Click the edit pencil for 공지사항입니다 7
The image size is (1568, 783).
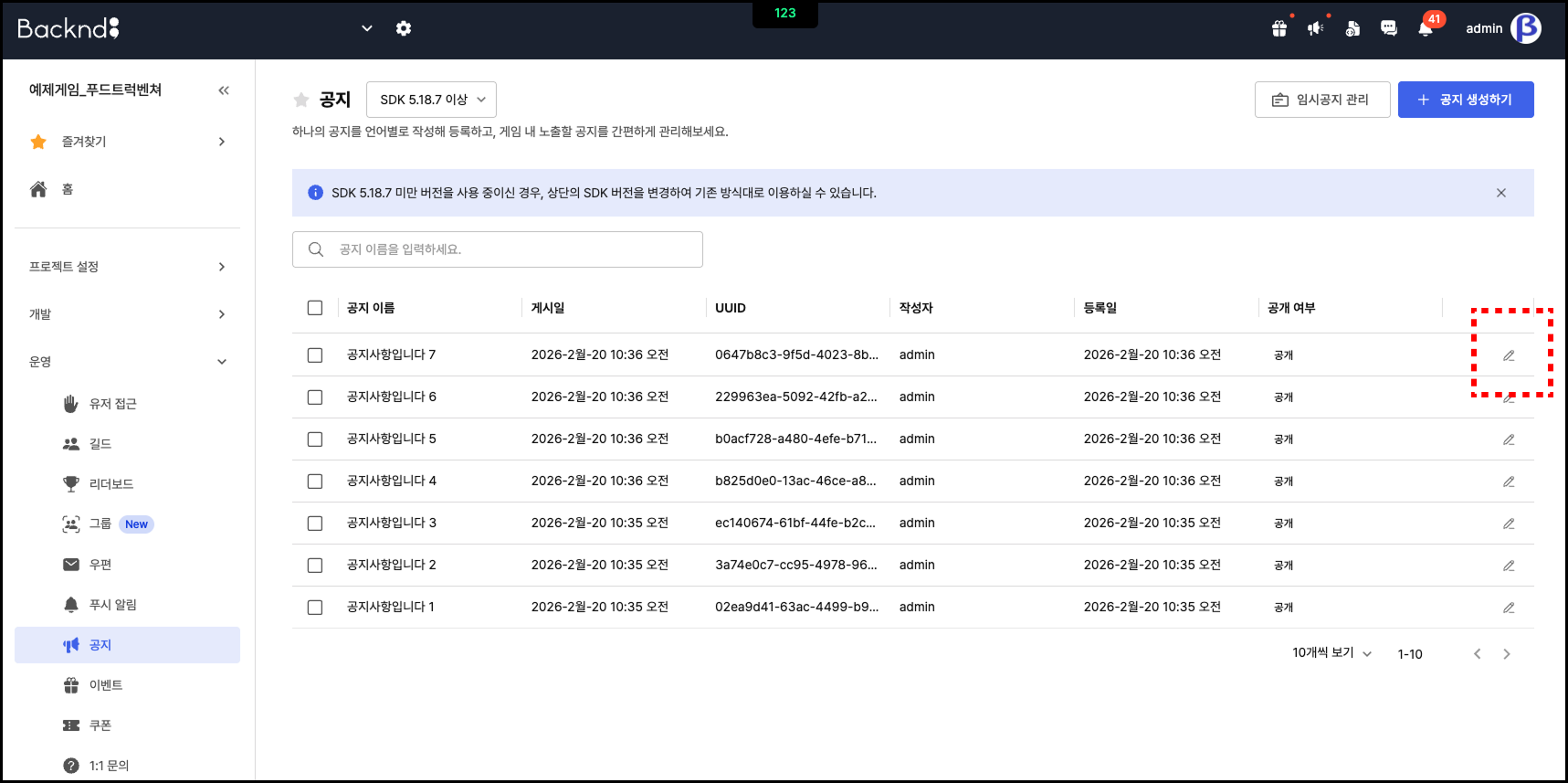click(1509, 355)
